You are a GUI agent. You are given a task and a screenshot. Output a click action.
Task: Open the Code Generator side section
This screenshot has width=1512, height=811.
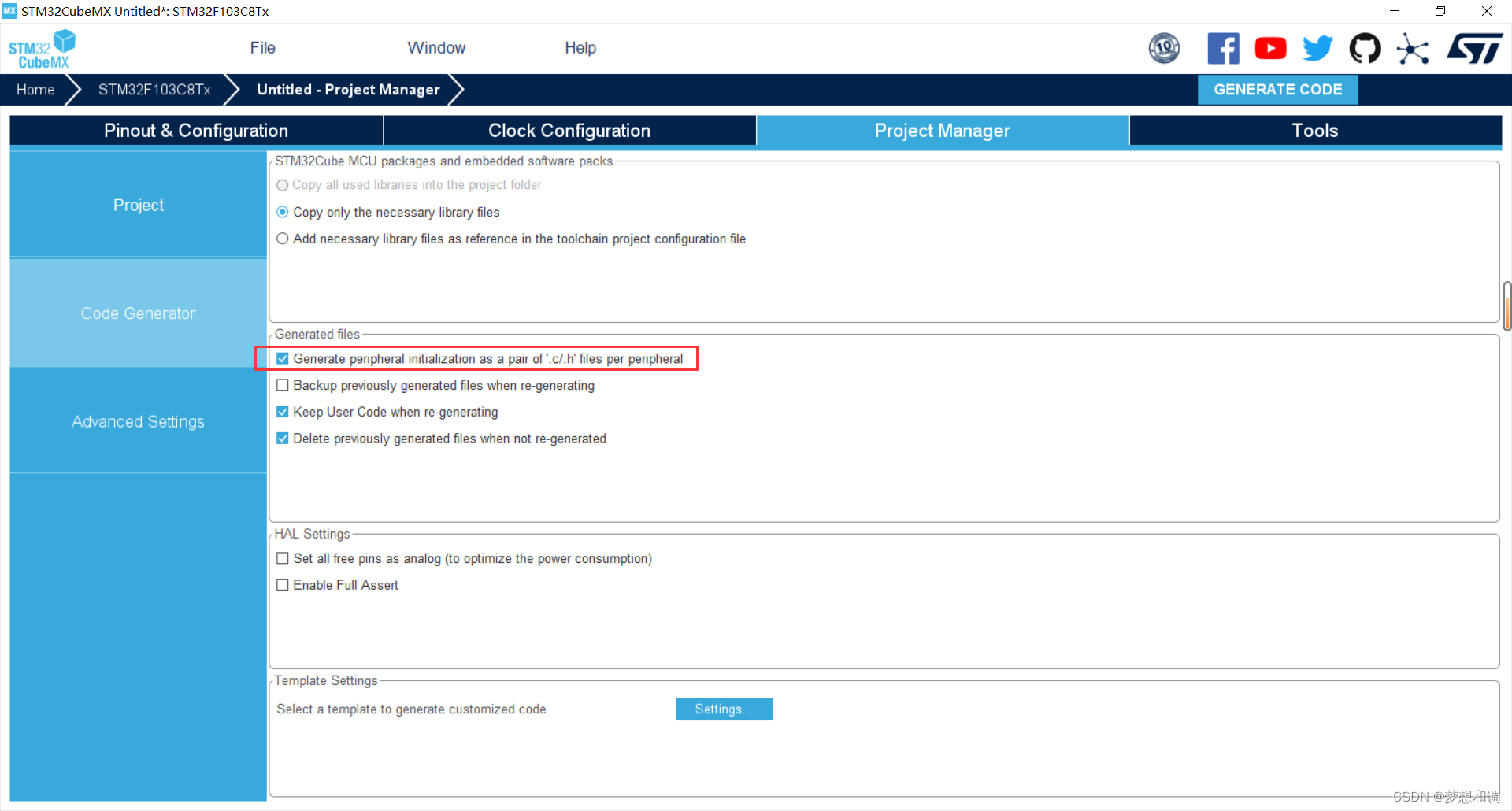click(x=138, y=313)
